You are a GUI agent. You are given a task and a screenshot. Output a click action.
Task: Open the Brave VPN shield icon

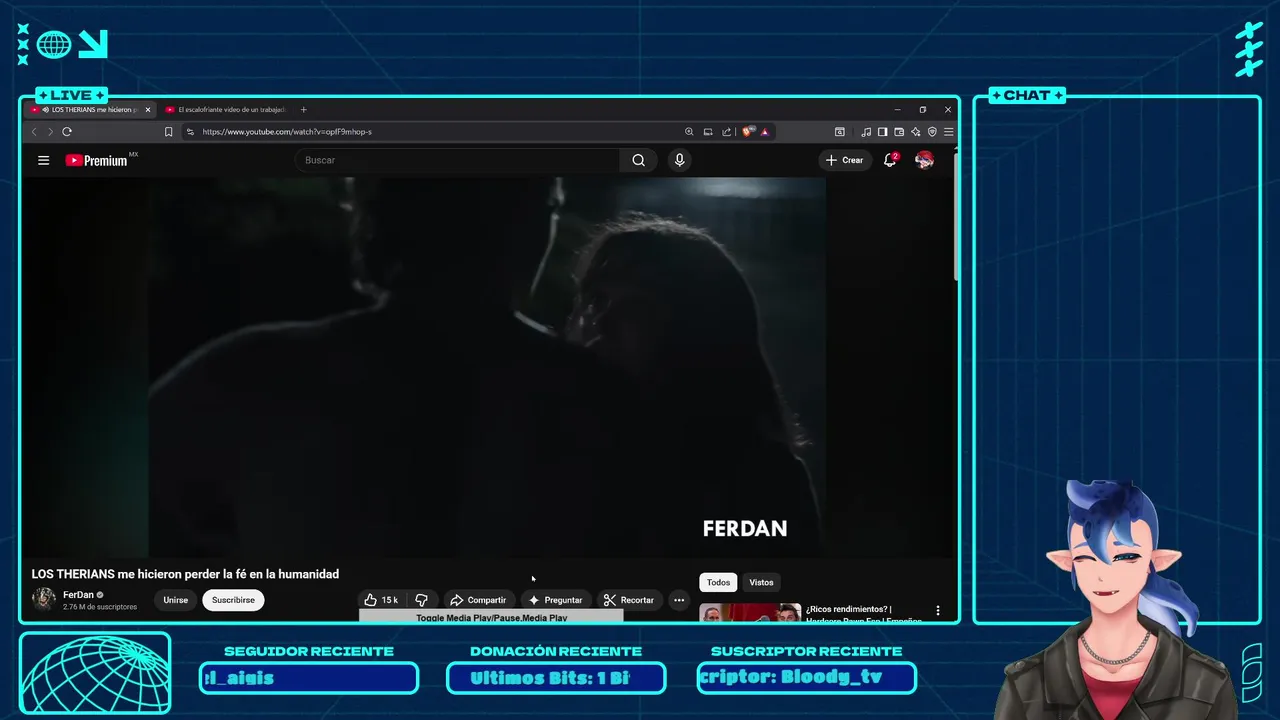[x=932, y=132]
